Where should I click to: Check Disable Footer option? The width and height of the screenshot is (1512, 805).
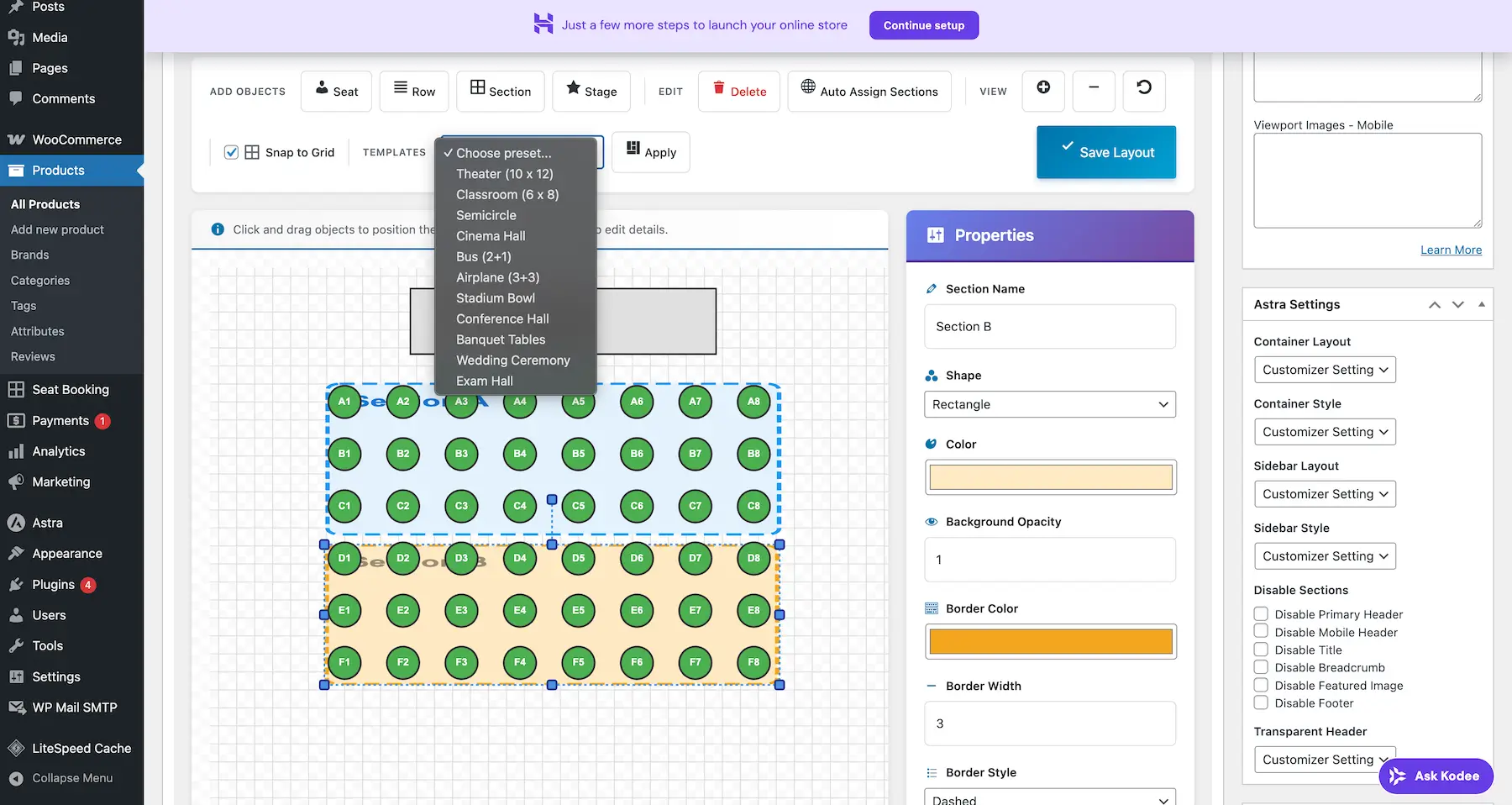pyautogui.click(x=1261, y=702)
